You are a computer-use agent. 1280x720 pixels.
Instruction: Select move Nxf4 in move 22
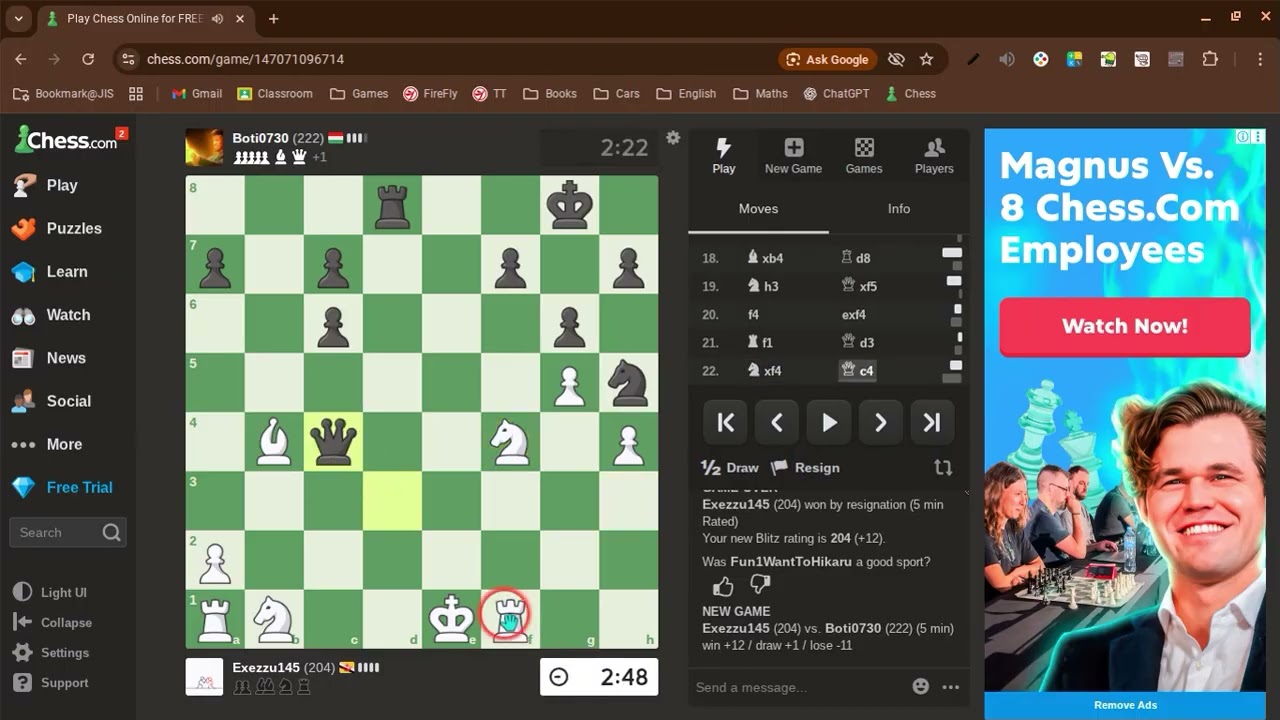765,370
